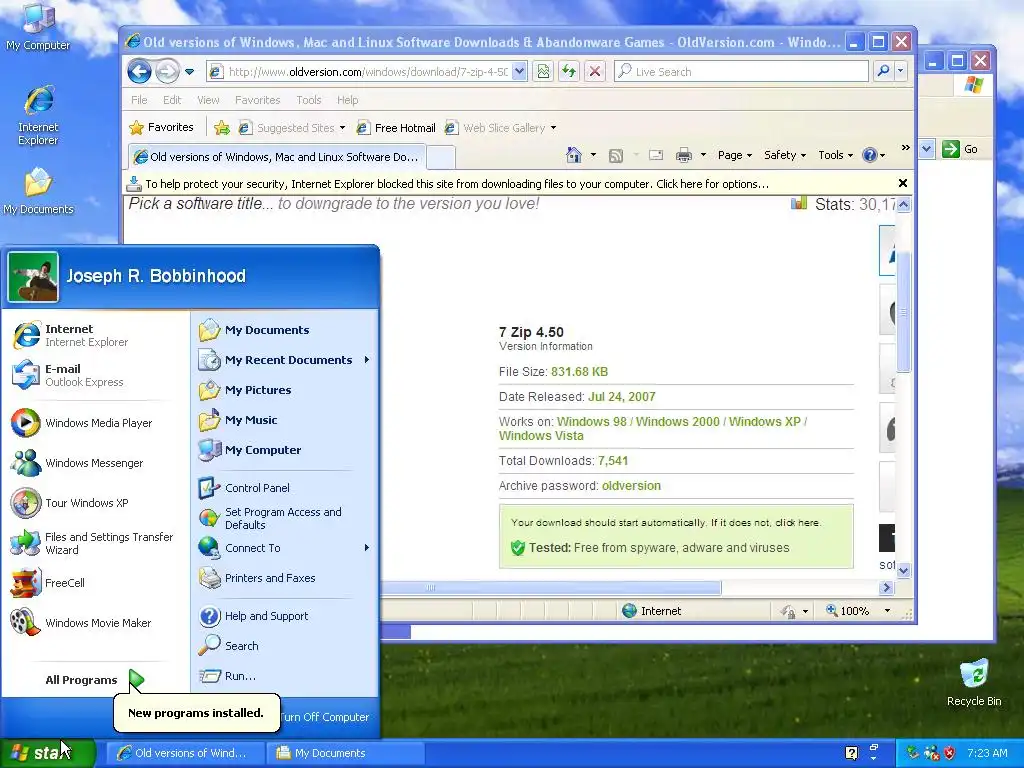Switch to My Documents taskbar button
Image resolution: width=1024 pixels, height=768 pixels.
click(345, 753)
